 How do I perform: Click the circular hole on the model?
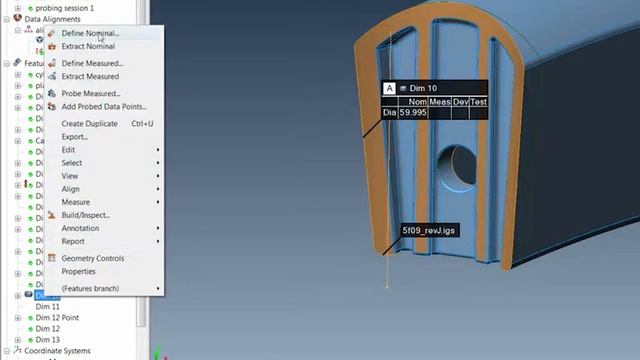[457, 167]
